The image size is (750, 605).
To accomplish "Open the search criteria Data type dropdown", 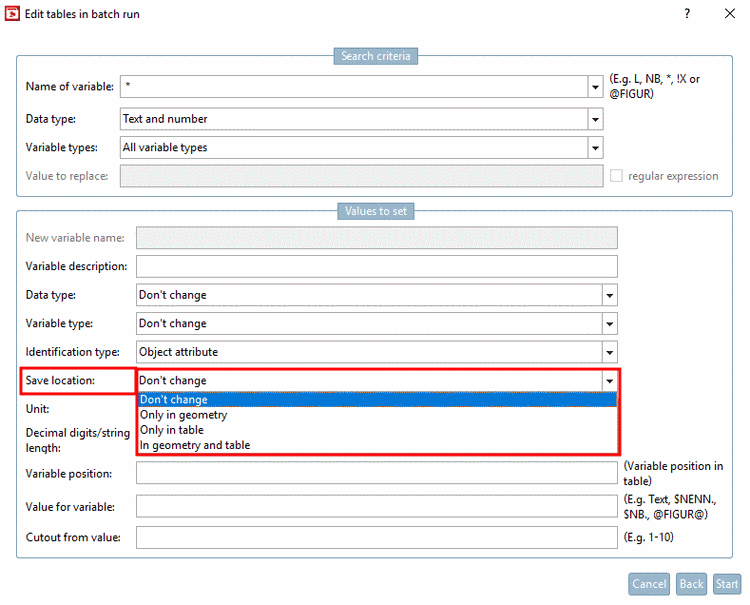I will point(595,119).
